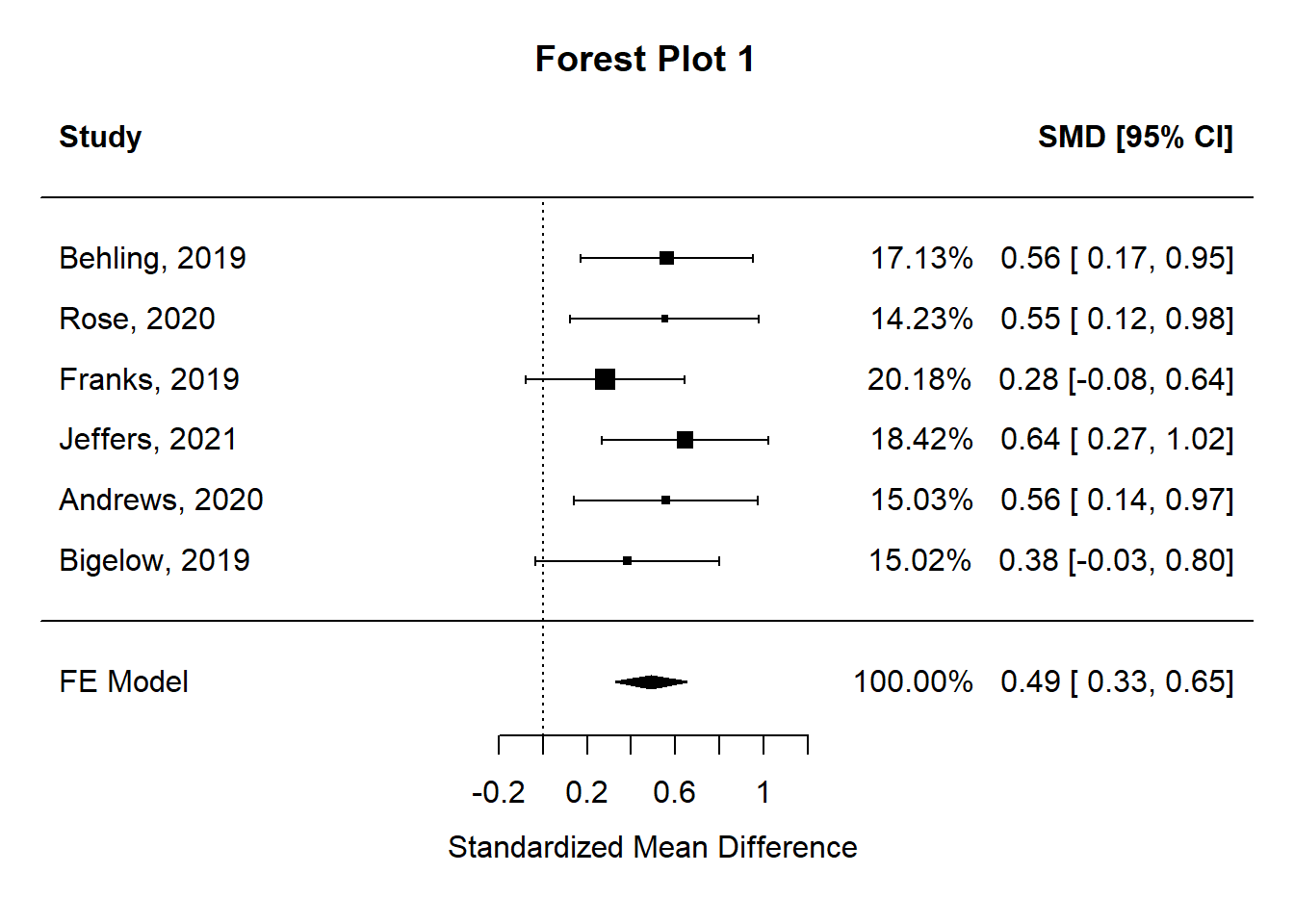Select the Jeffers, 2021 square marker
The width and height of the screenshot is (1294, 924).
pyautogui.click(x=685, y=440)
